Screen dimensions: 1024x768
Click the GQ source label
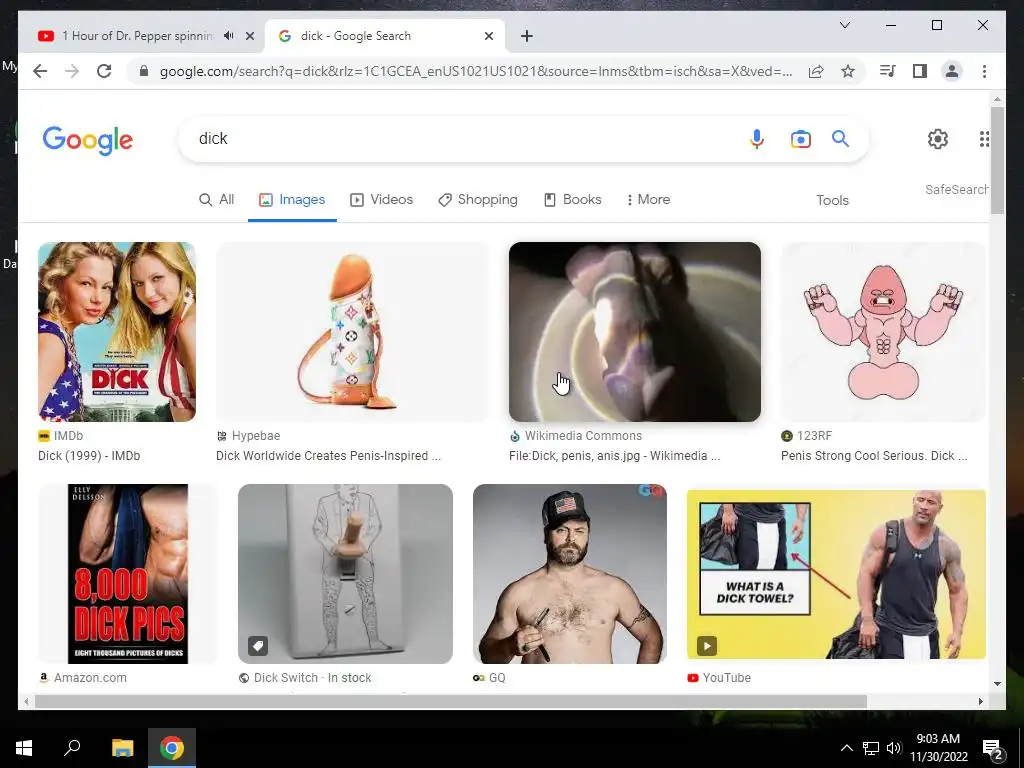pos(489,678)
